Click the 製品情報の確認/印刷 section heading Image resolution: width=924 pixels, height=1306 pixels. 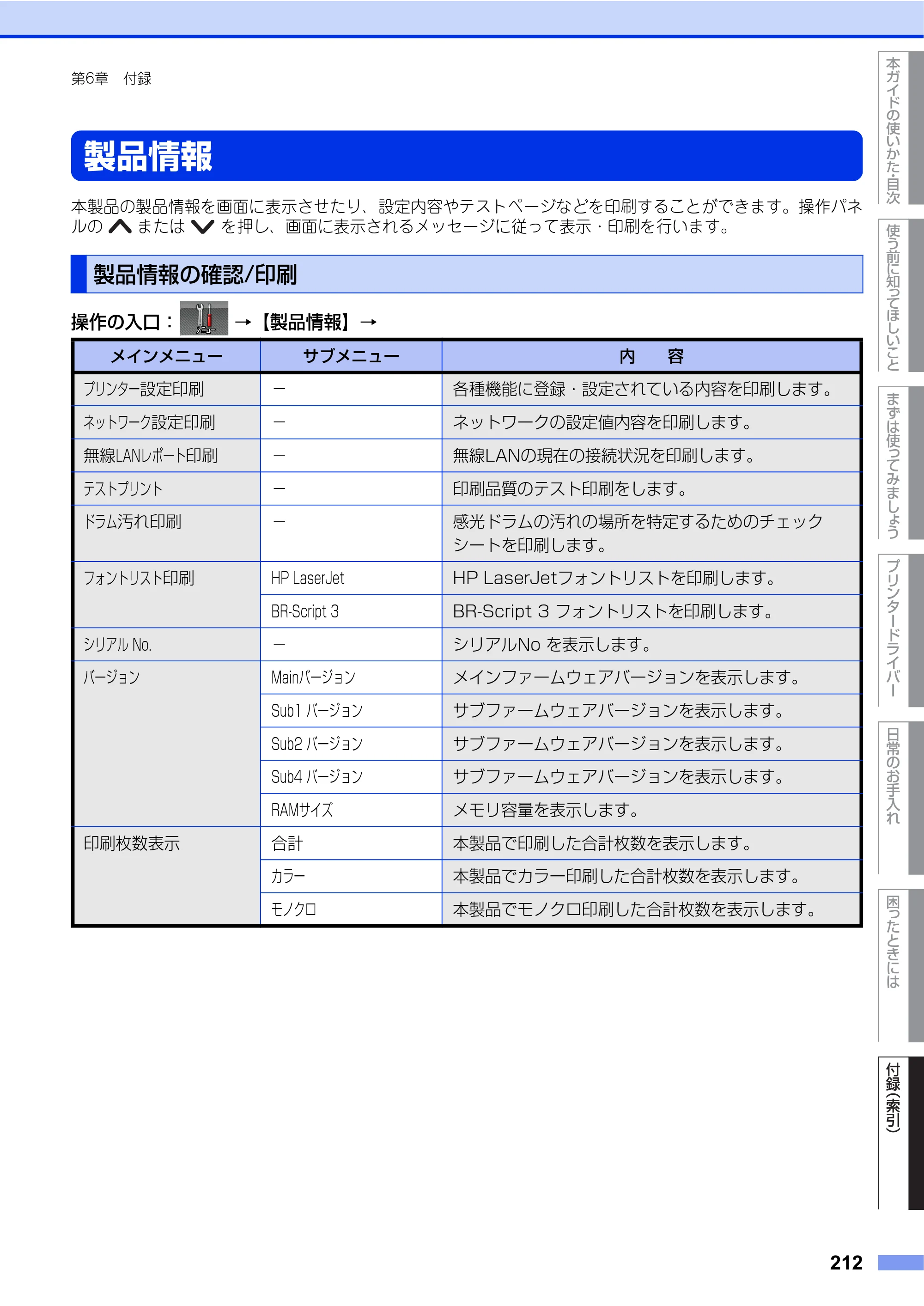click(467, 275)
